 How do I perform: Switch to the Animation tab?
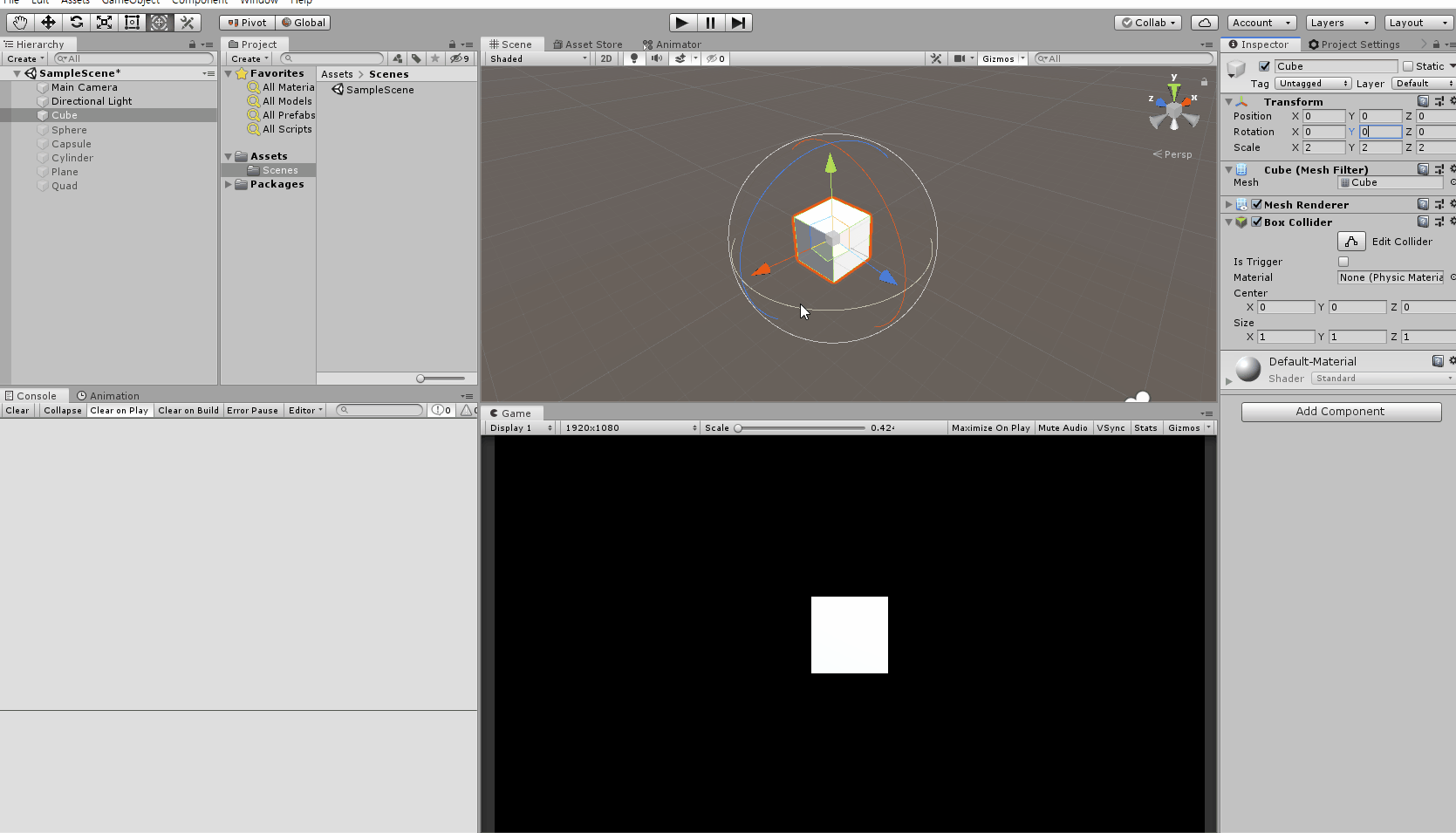coord(107,396)
